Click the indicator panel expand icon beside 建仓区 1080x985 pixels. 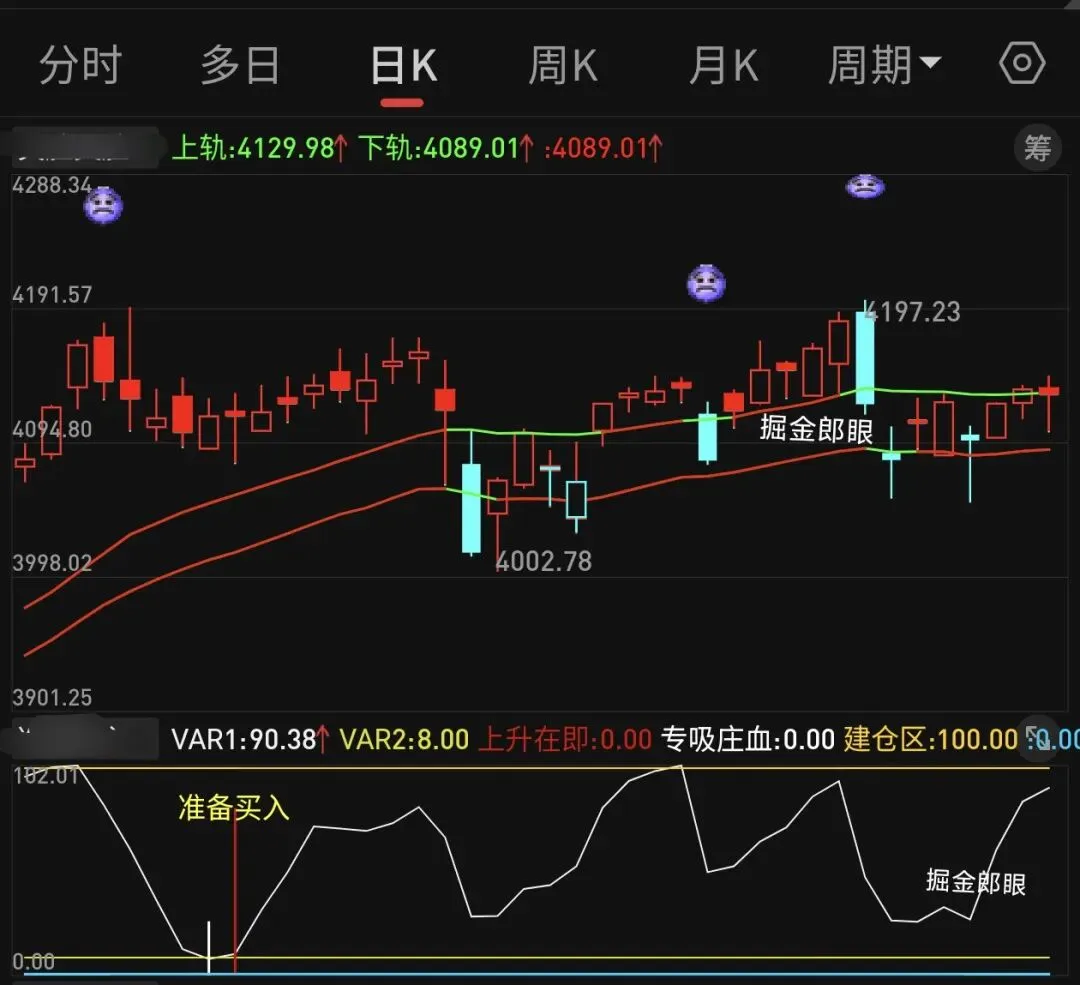pyautogui.click(x=1037, y=739)
